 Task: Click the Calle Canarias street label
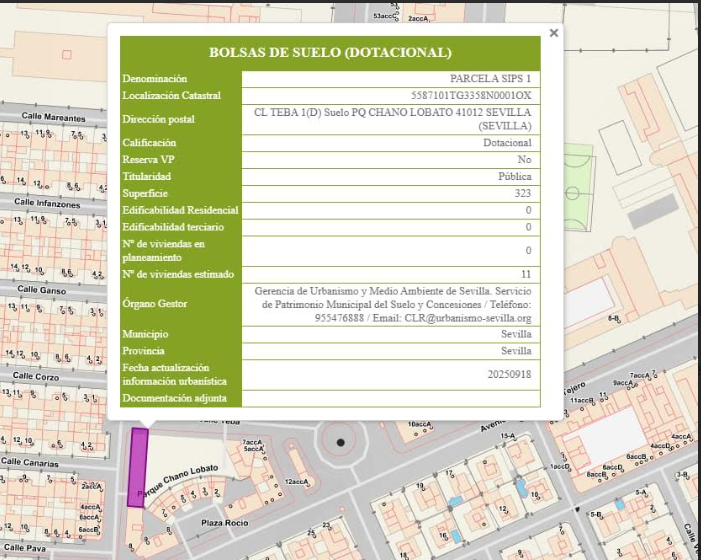[x=30, y=463]
